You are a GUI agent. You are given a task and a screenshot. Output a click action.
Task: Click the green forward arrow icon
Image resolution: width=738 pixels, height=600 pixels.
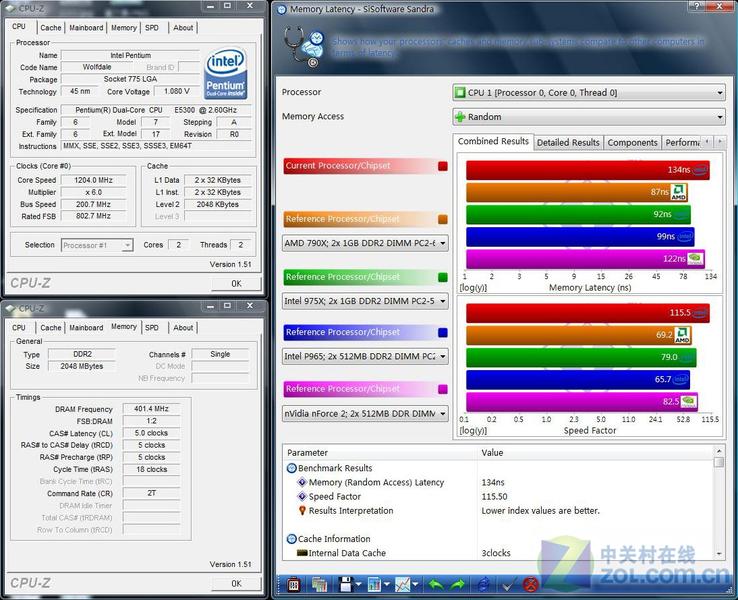point(457,585)
